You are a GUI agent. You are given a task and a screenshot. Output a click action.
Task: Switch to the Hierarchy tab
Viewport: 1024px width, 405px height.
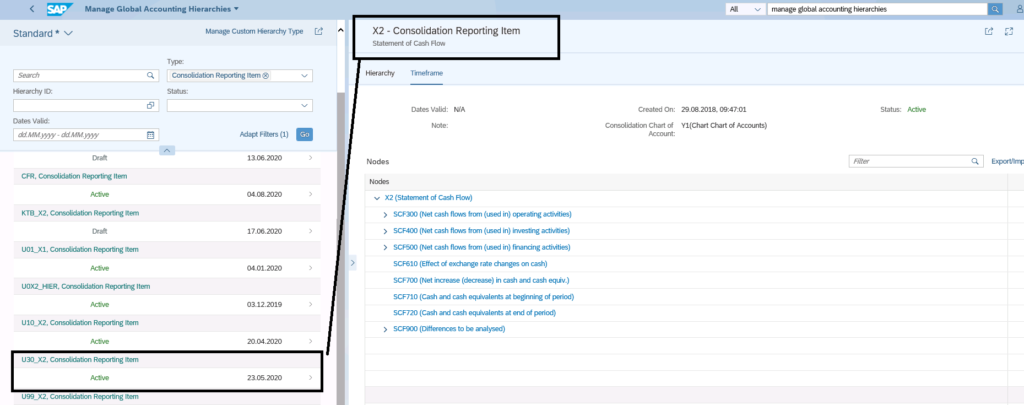(x=380, y=74)
